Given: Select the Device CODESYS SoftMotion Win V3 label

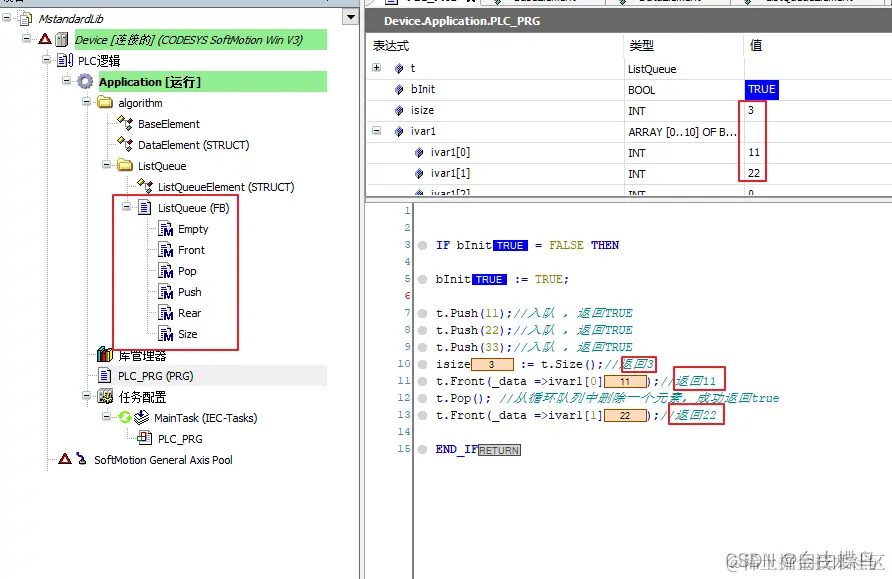Looking at the screenshot, I should 189,40.
